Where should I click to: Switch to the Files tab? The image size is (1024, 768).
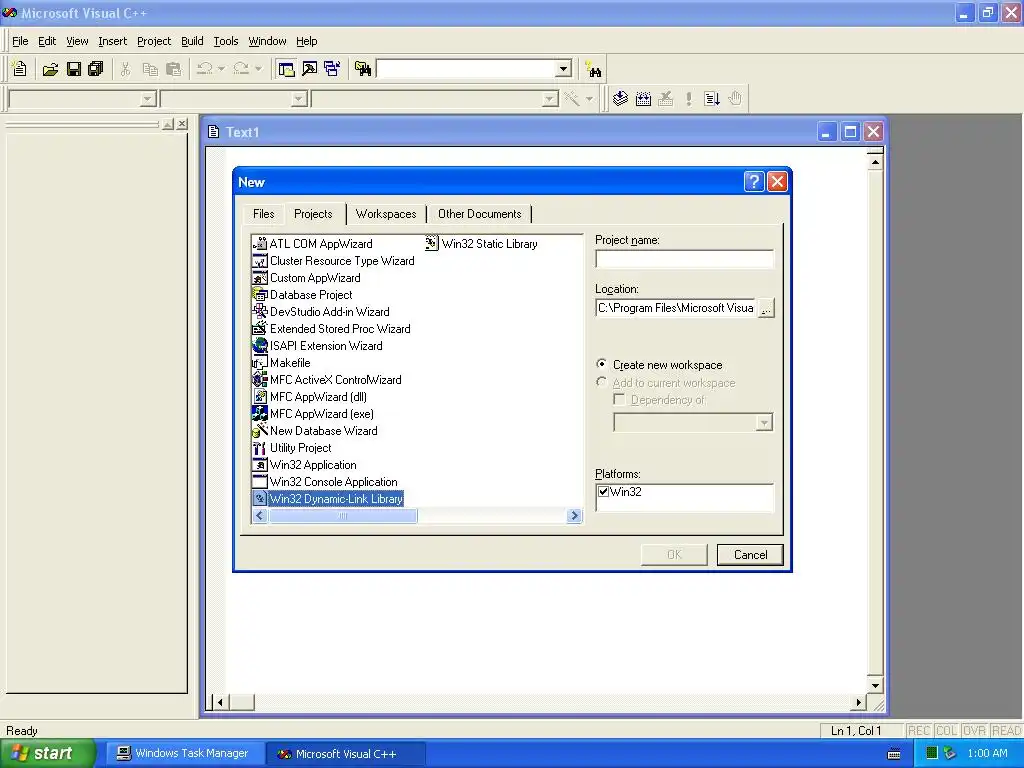click(x=263, y=214)
